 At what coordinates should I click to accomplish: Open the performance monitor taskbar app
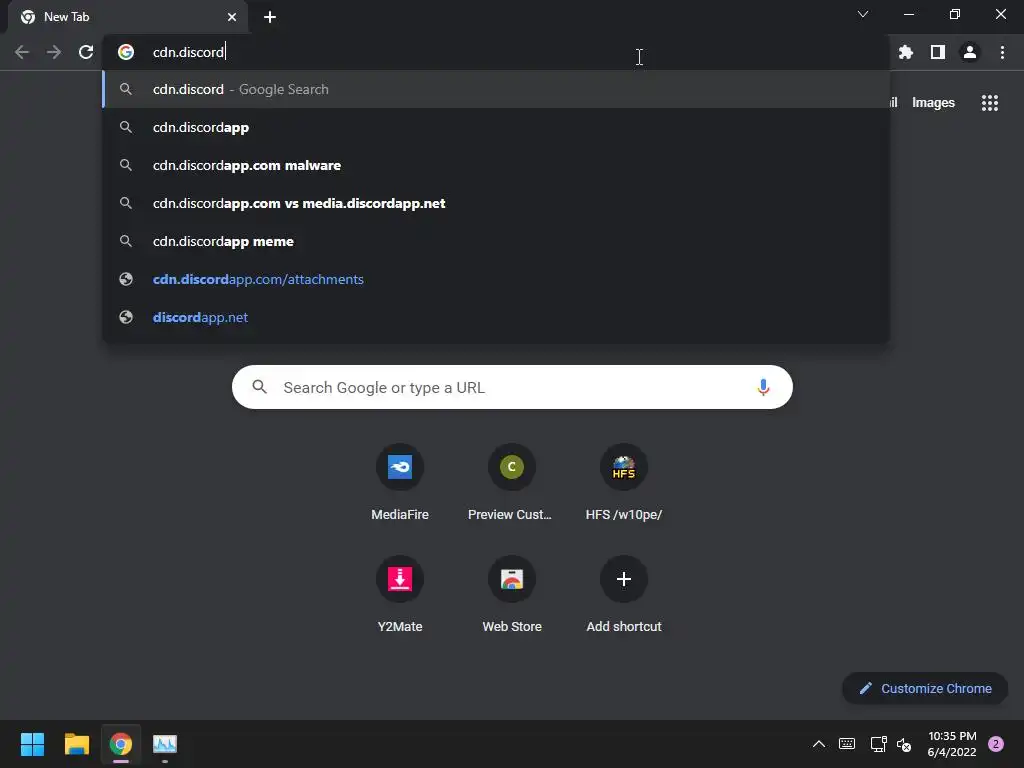click(x=165, y=744)
